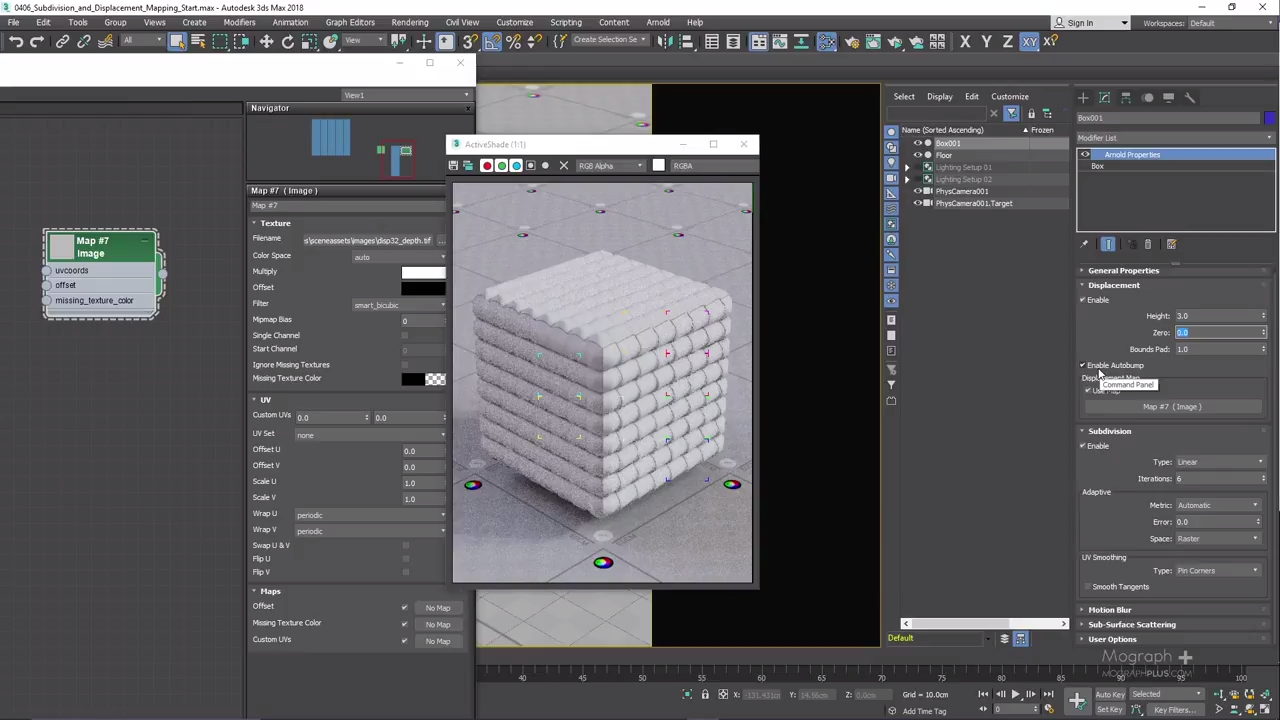The height and width of the screenshot is (720, 1280).
Task: Open the Rendering menu
Action: click(x=410, y=22)
